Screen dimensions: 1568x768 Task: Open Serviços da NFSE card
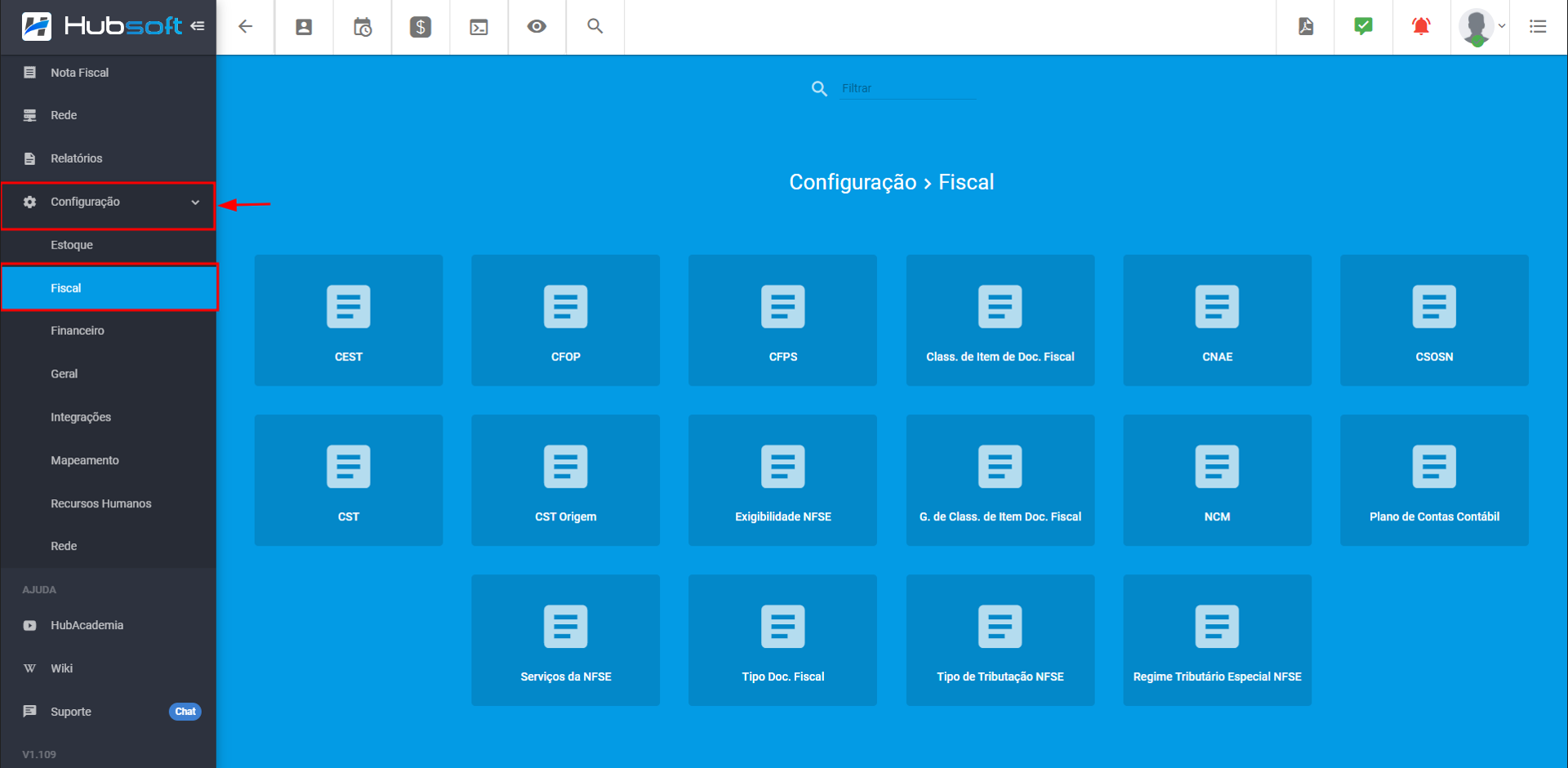[x=565, y=641]
